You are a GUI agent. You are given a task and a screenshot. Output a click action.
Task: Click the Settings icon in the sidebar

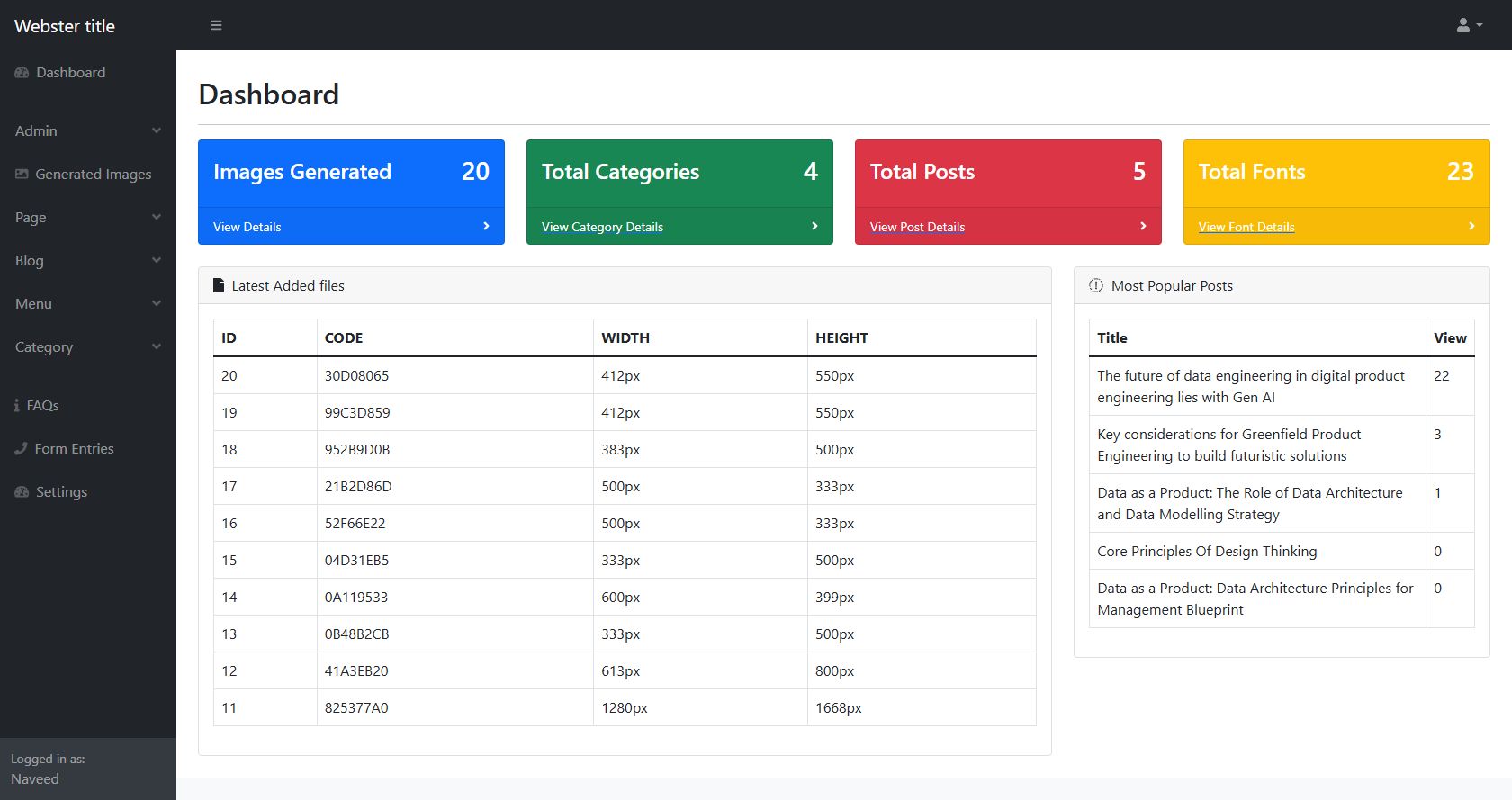22,492
